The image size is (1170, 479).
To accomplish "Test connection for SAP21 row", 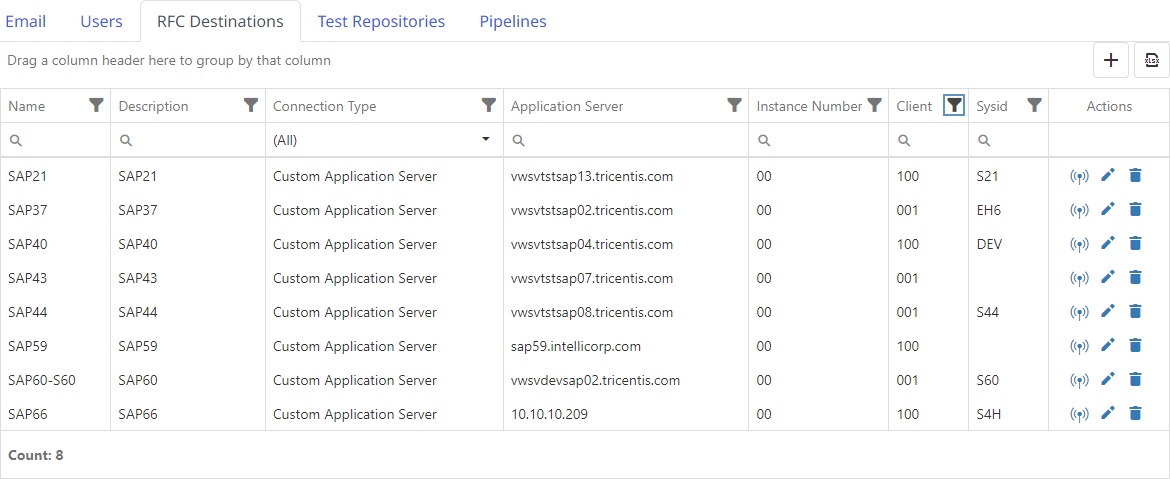I will coord(1079,176).
